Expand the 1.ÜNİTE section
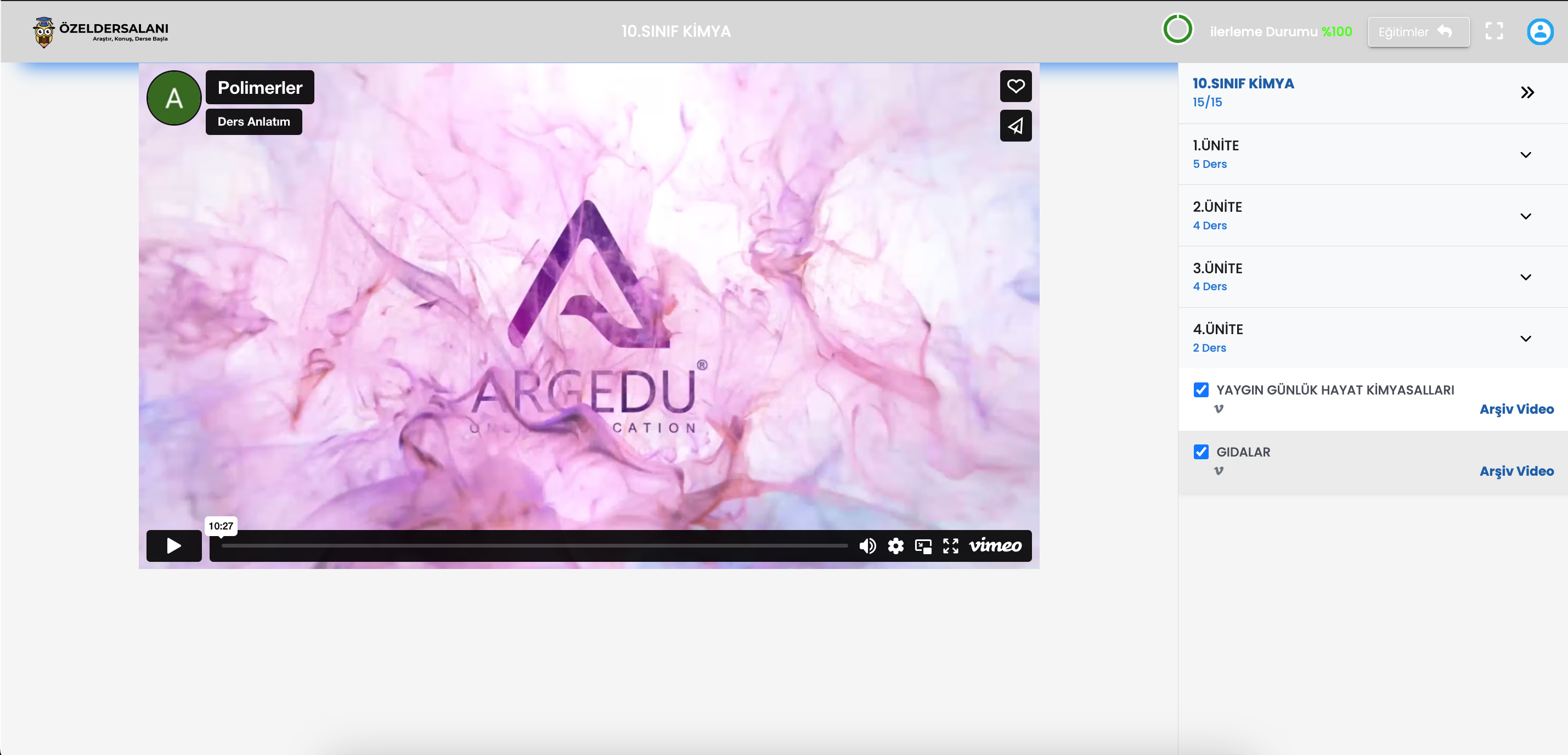Screen dimensions: 1568x755 coord(1525,155)
